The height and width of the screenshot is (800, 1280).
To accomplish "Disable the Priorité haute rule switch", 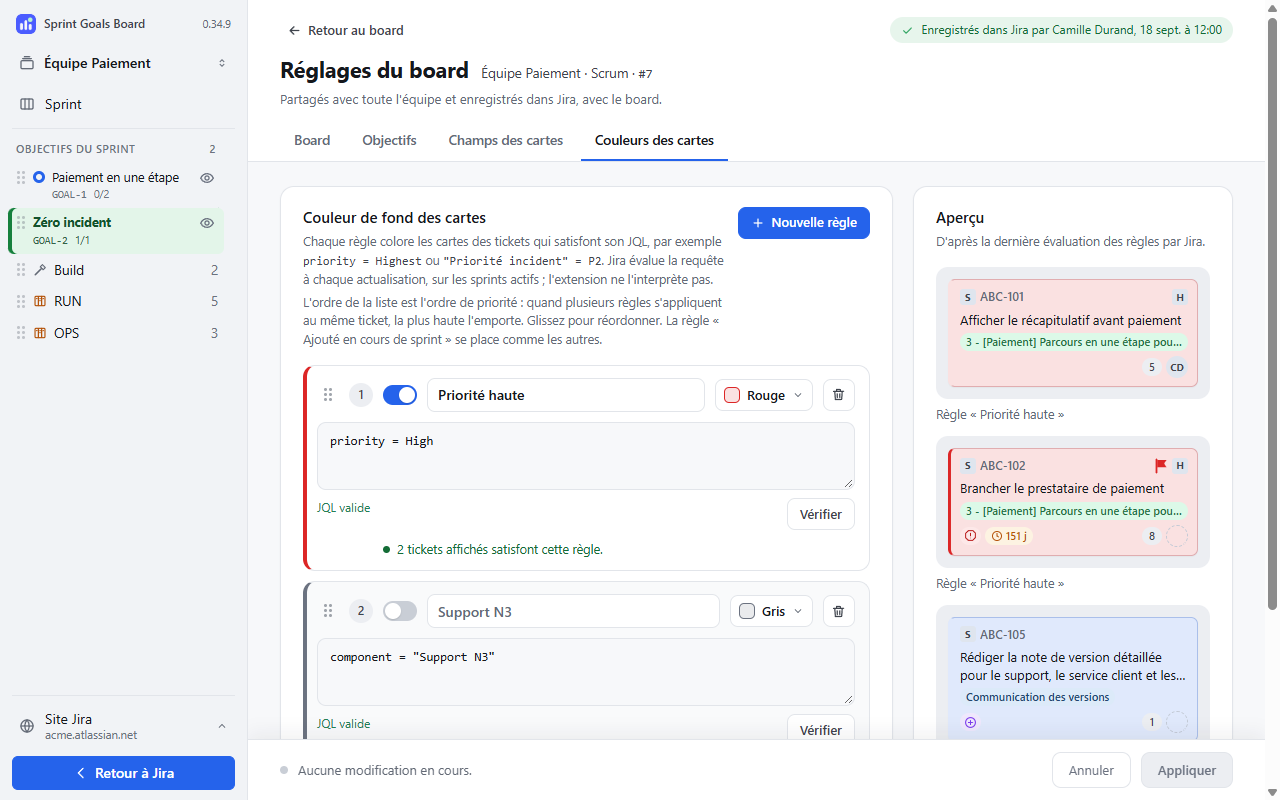I will (400, 395).
